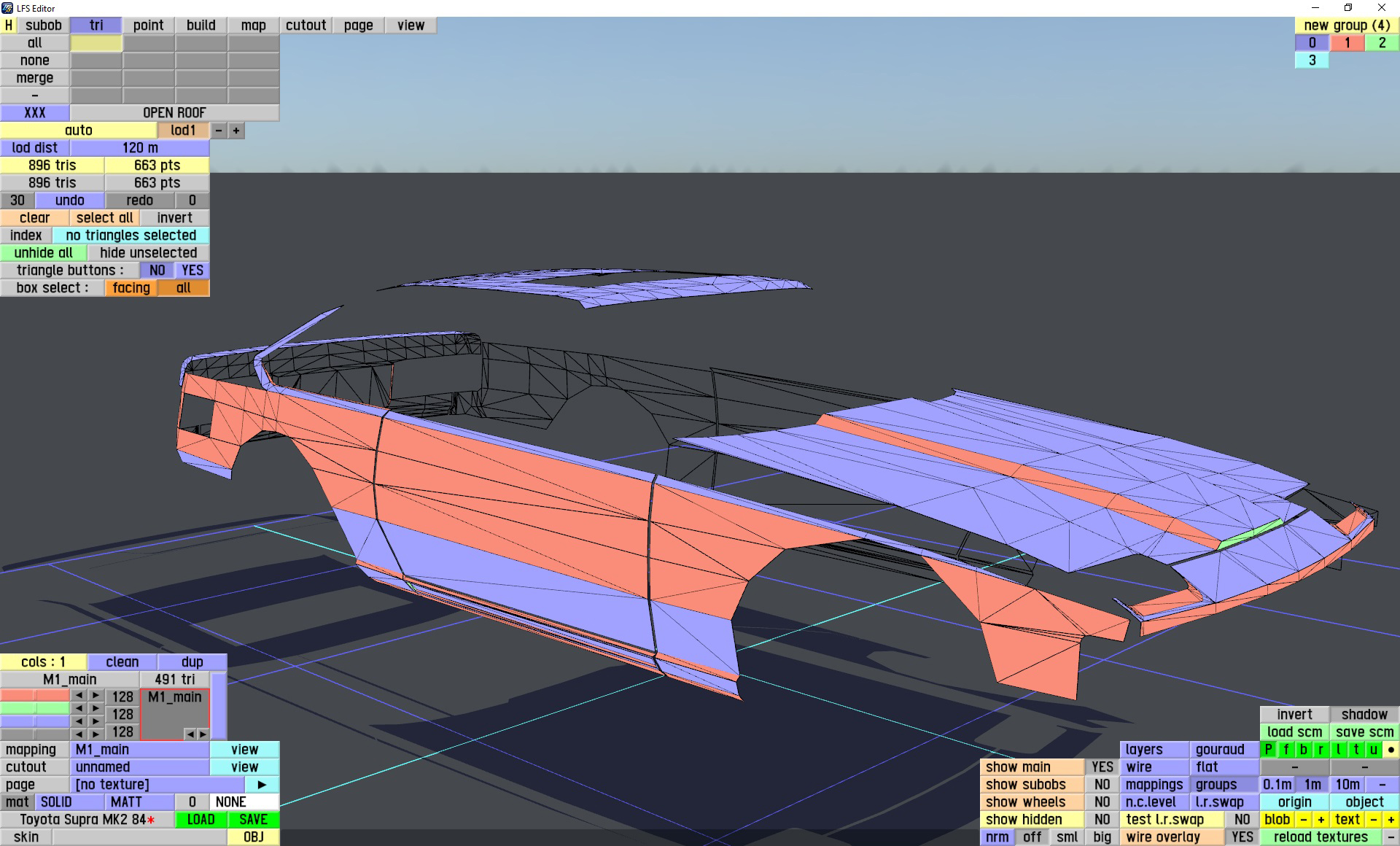Toggle show wheels NO button
The image size is (1400, 846).
pyautogui.click(x=1102, y=802)
